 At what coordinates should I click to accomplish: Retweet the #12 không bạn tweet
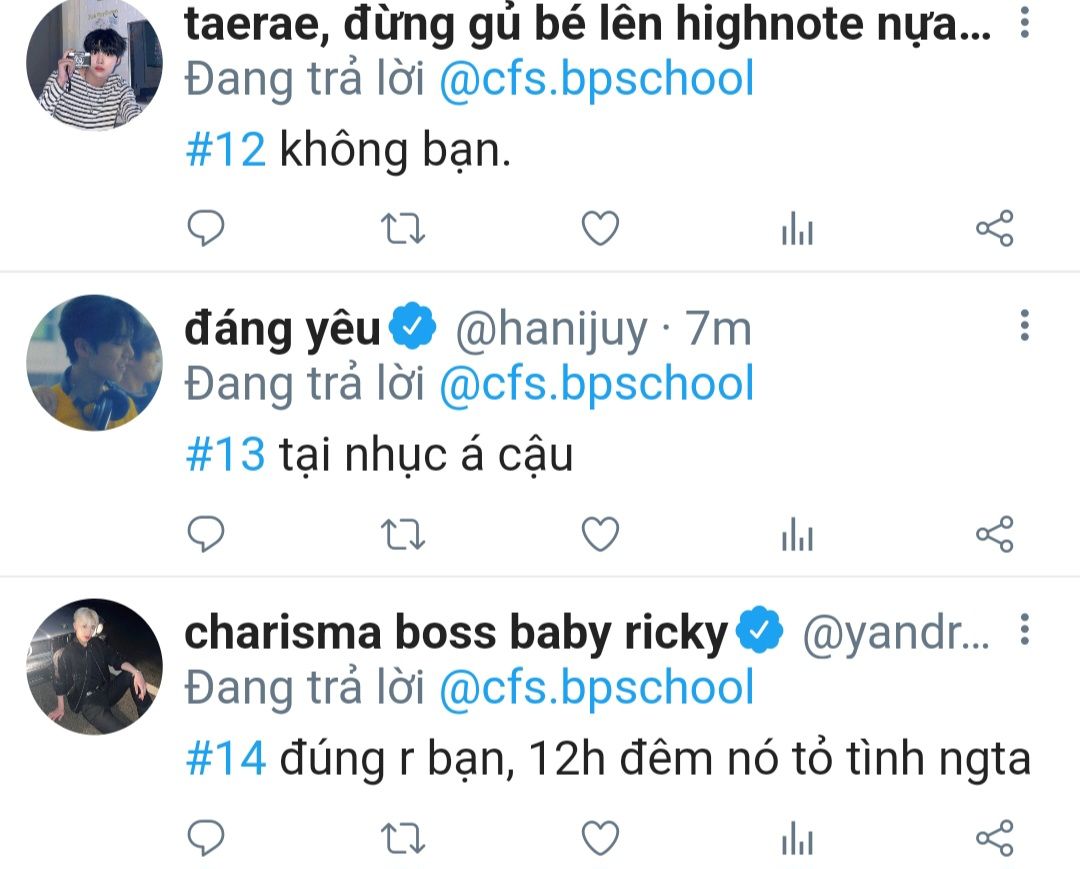pos(404,229)
